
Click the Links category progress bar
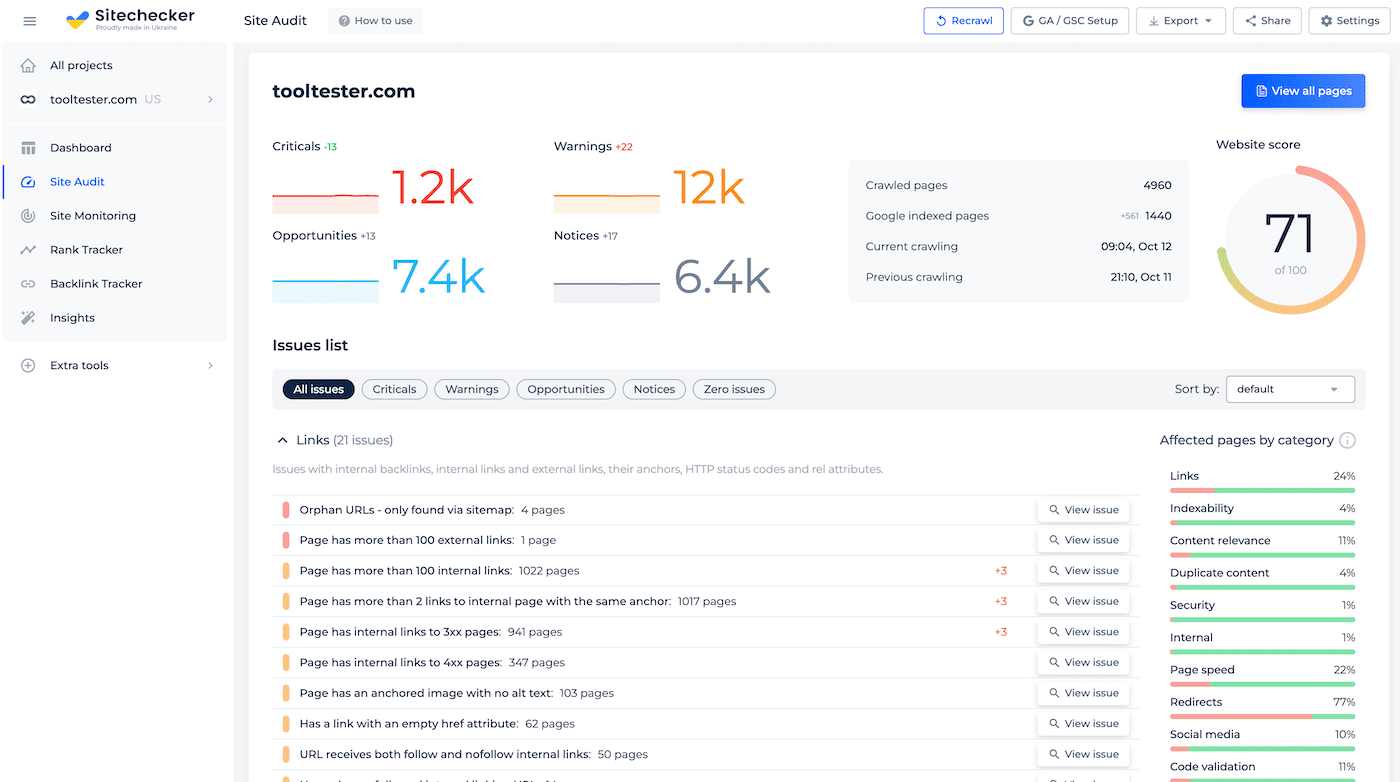1262,490
